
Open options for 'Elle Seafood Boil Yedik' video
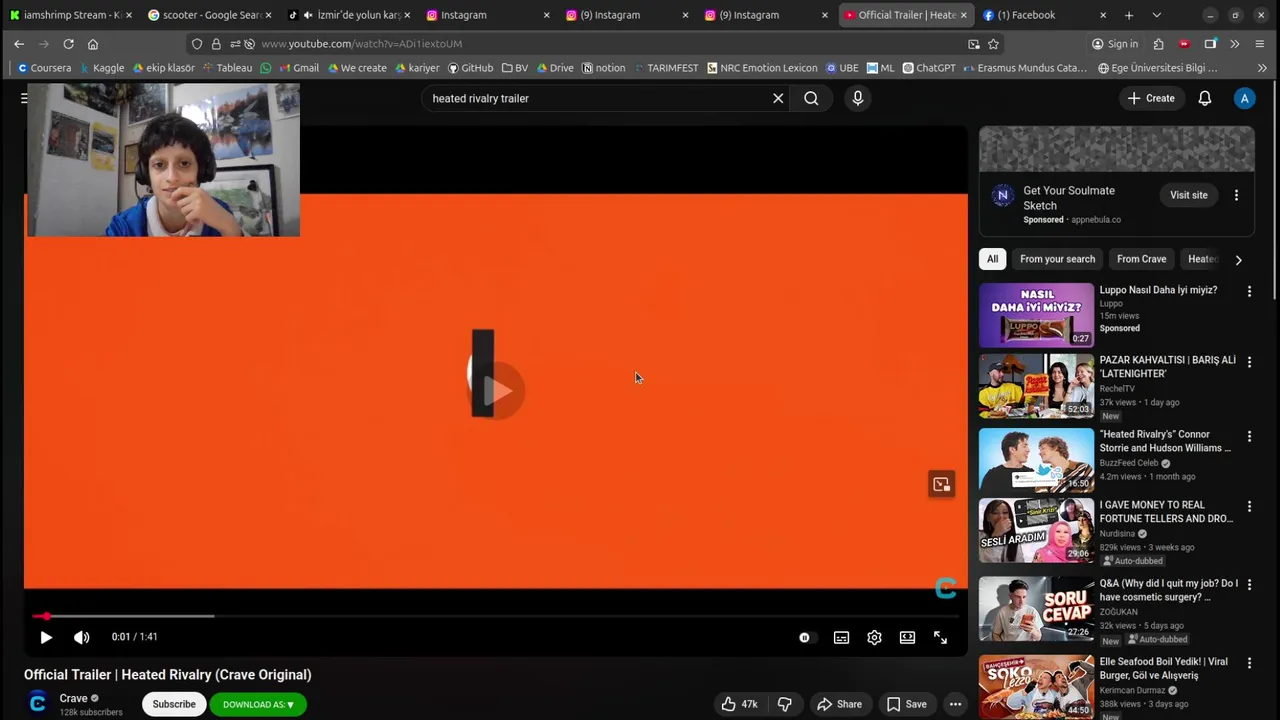1249,663
